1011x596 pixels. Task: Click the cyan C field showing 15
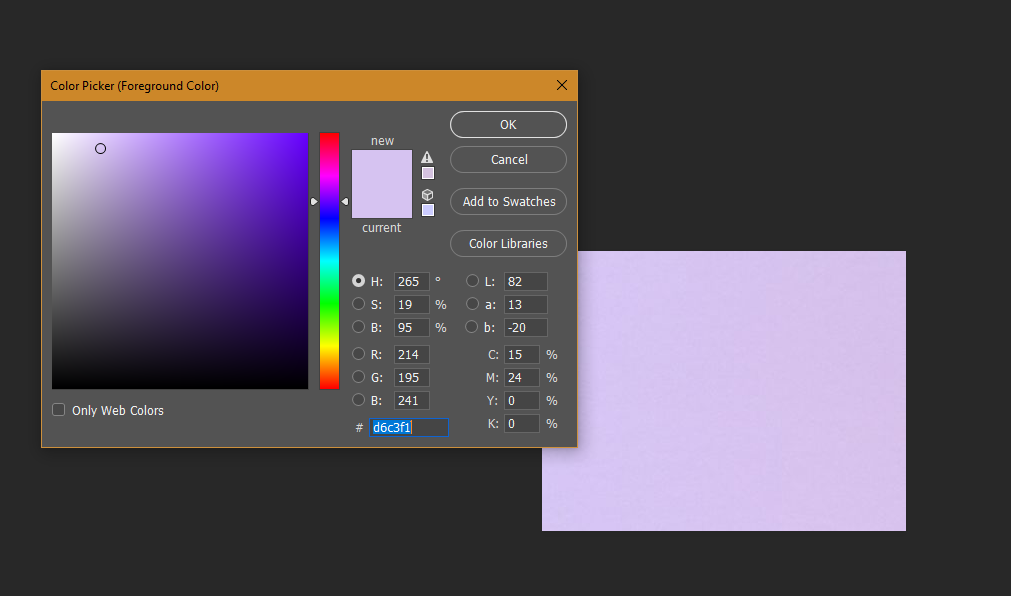pyautogui.click(x=522, y=354)
